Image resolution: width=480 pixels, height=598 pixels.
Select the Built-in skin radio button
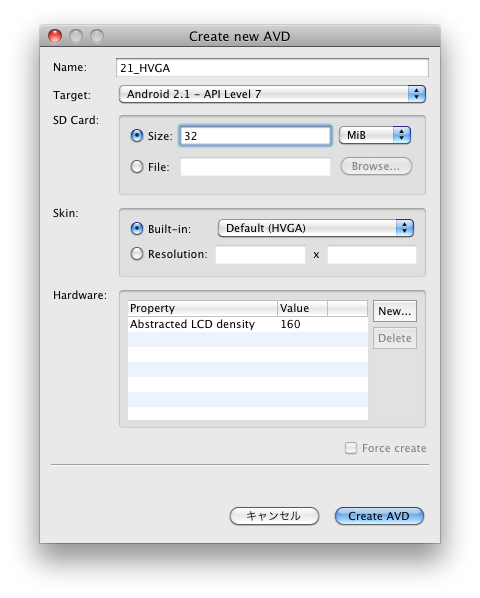136,228
